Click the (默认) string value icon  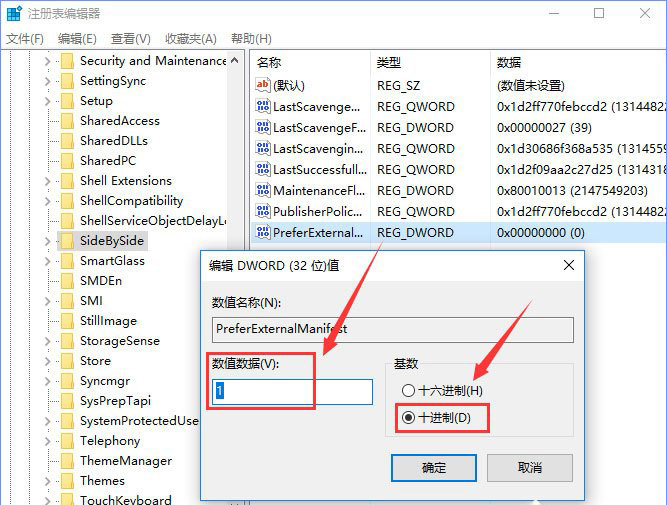[263, 86]
